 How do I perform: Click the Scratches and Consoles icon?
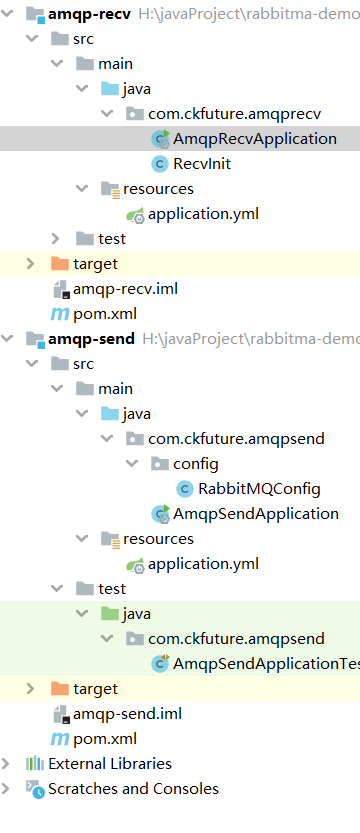point(36,789)
